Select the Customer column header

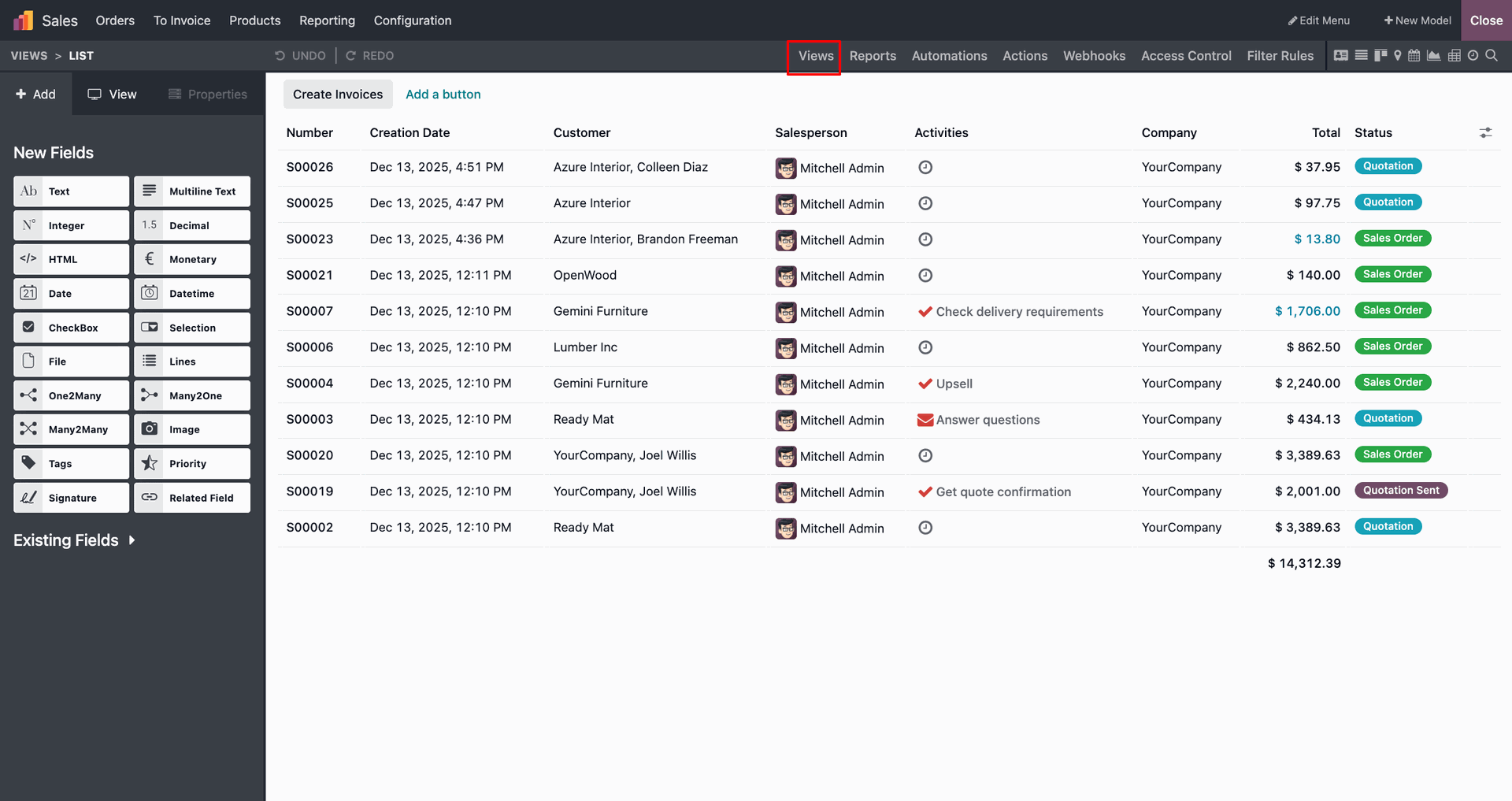click(x=582, y=132)
